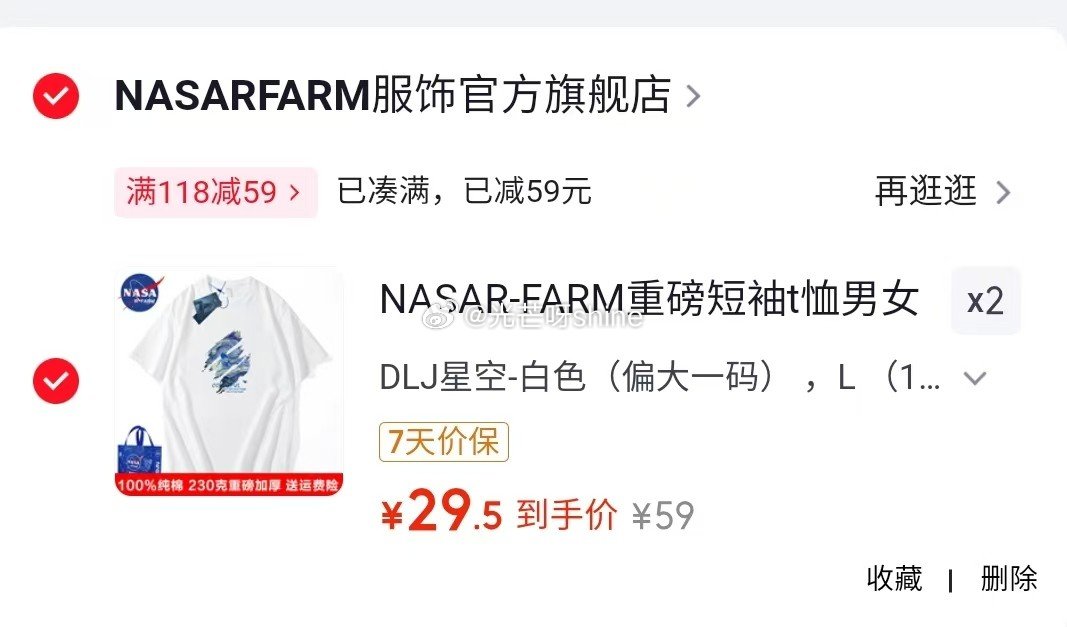Tap 删除 to remove the item

[x=1008, y=579]
